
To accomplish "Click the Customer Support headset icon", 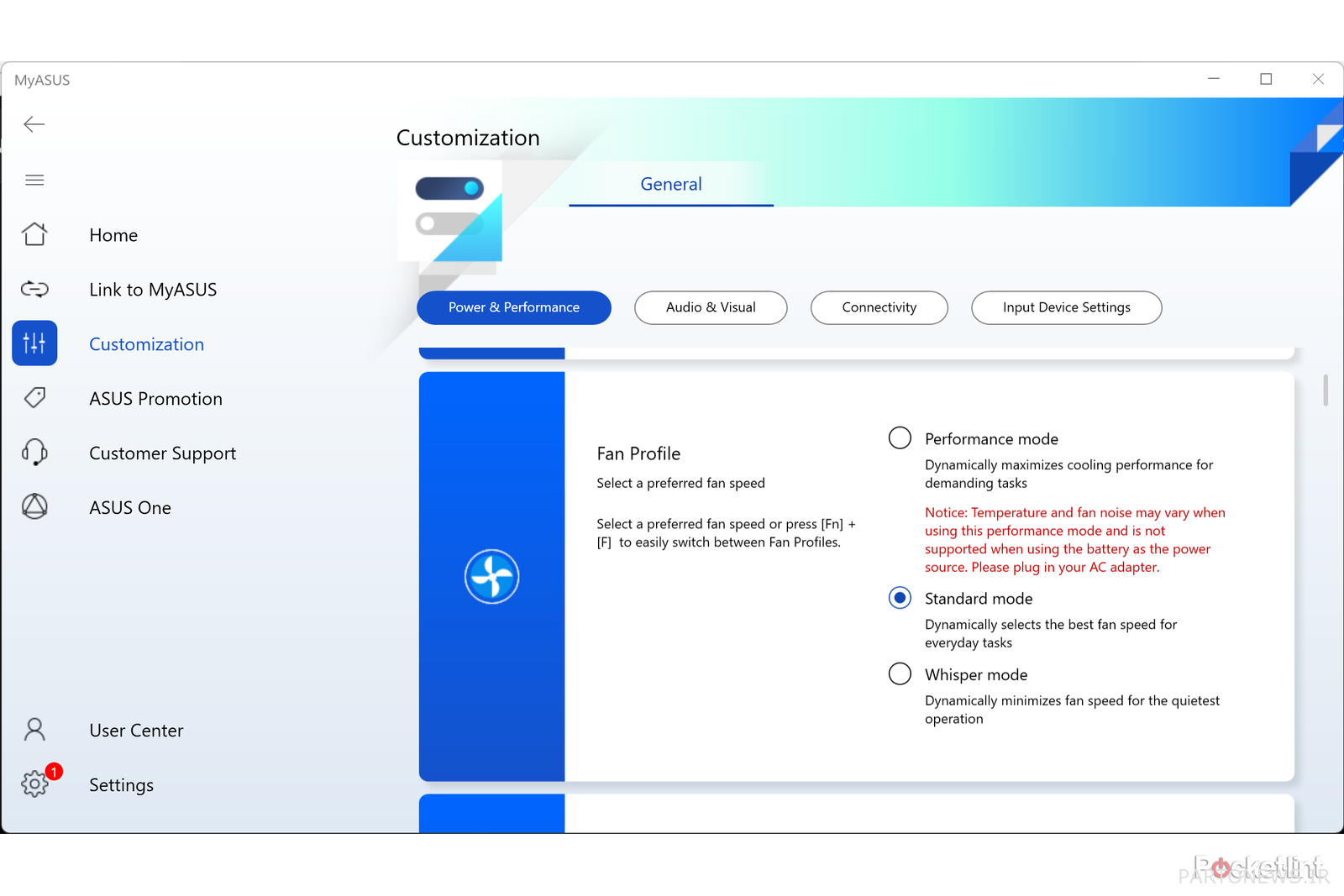I will 34,453.
